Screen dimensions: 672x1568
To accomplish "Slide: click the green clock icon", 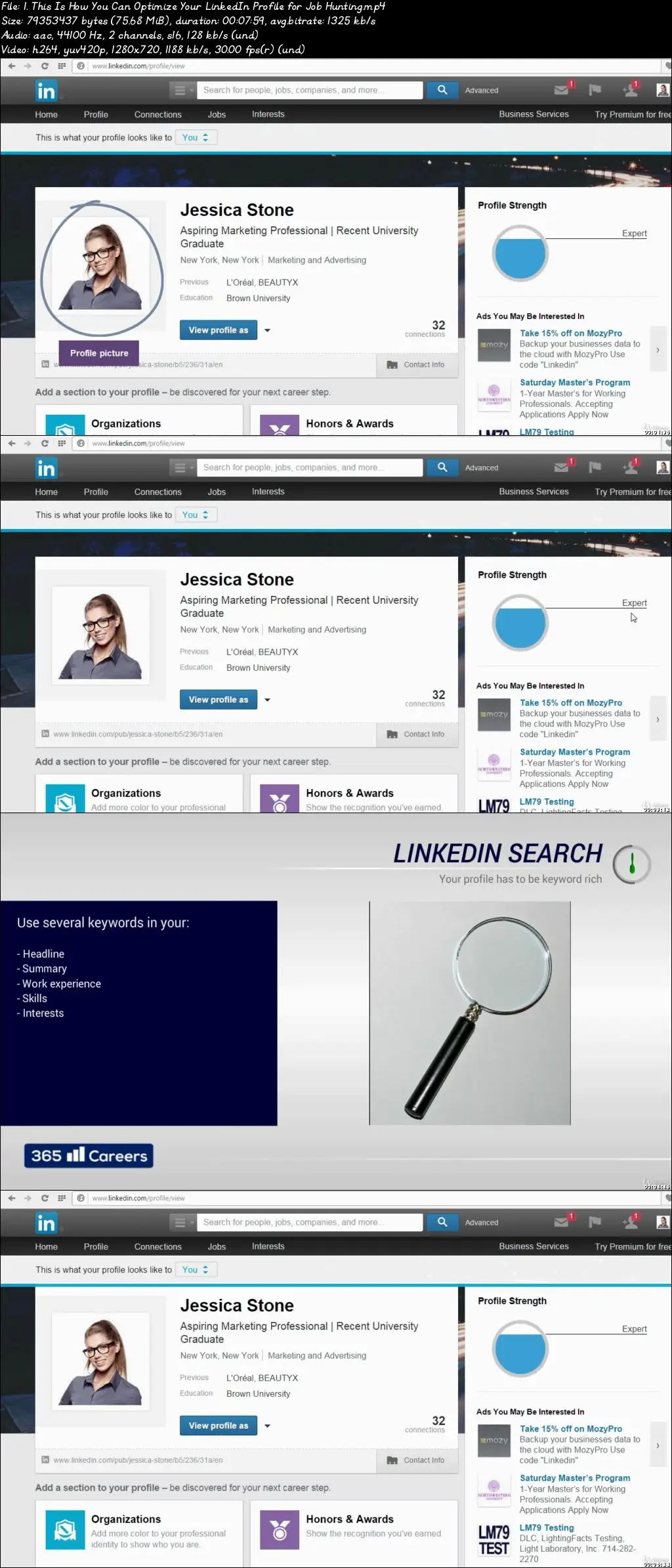I will pos(632,865).
